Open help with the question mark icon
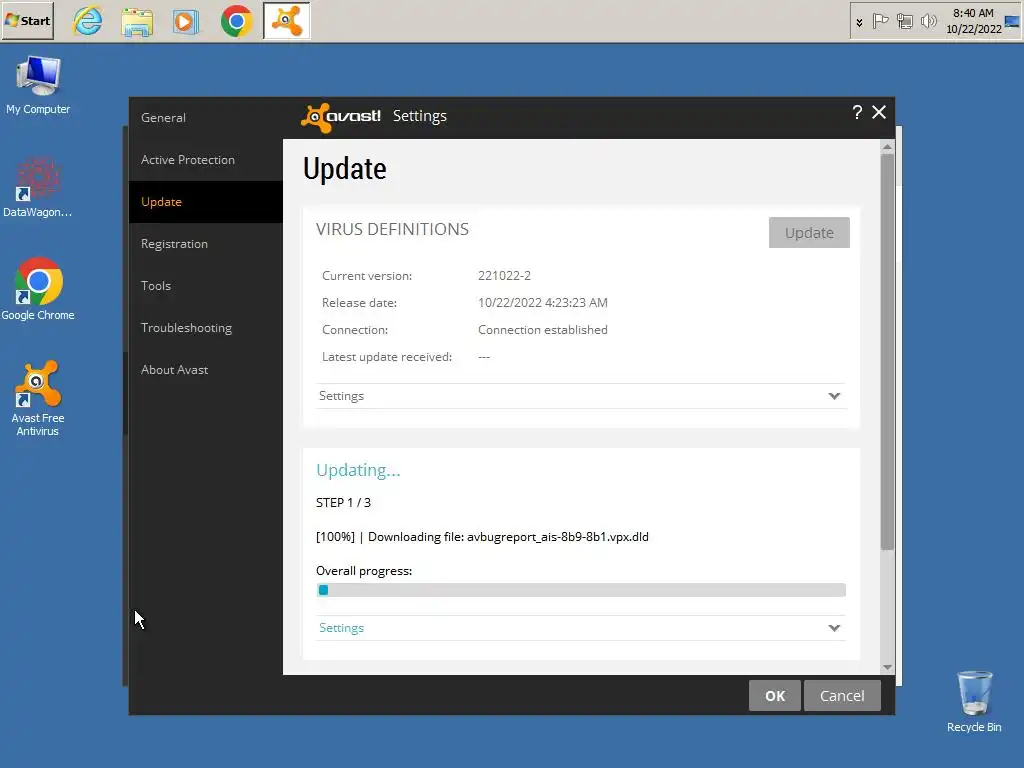This screenshot has width=1024, height=768. [x=857, y=112]
